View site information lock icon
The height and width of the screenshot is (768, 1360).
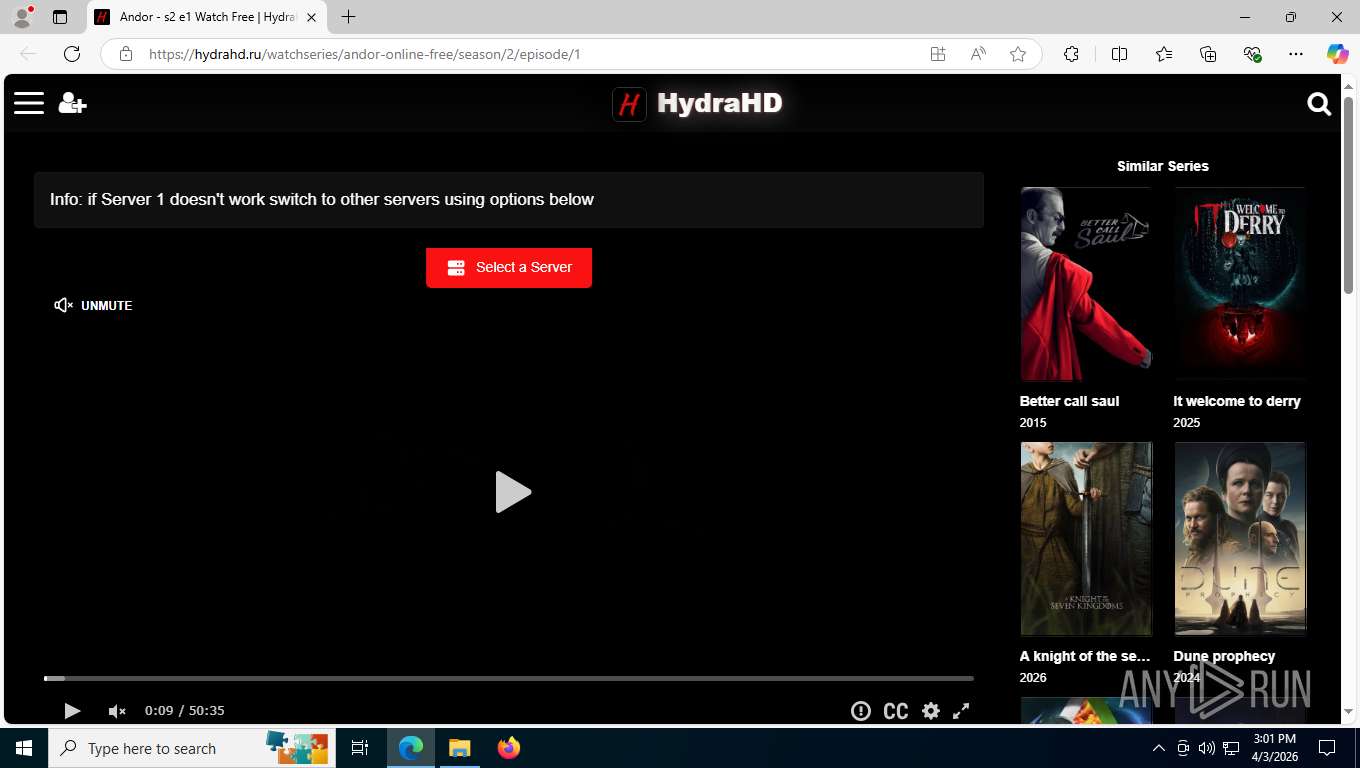(126, 54)
